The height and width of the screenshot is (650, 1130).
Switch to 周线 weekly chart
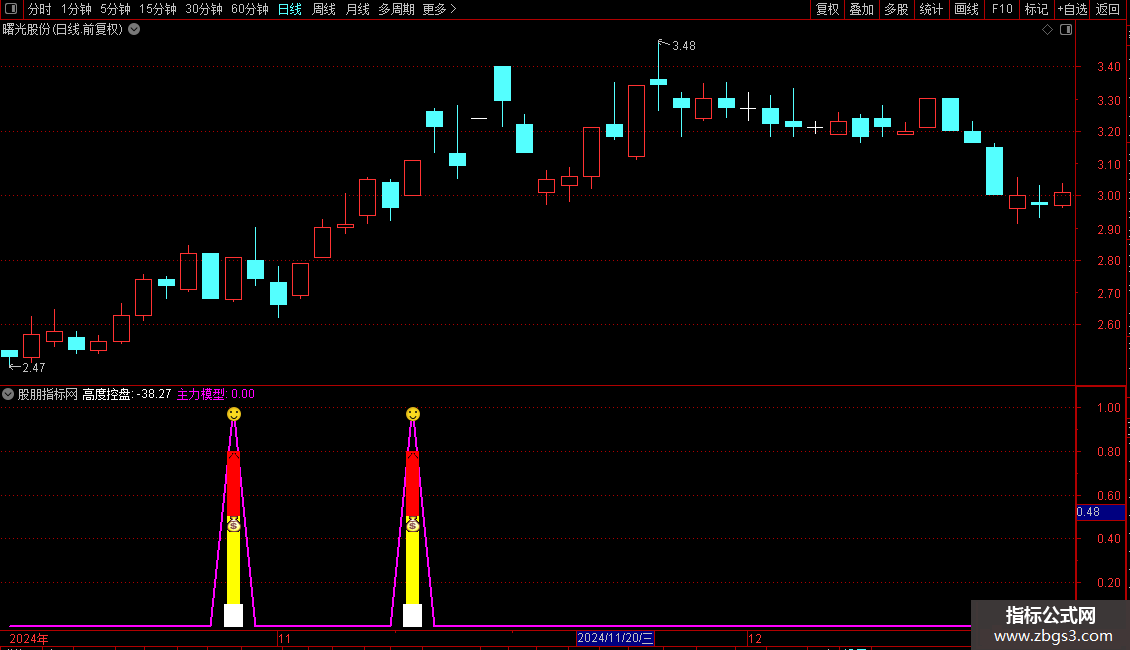click(x=324, y=9)
